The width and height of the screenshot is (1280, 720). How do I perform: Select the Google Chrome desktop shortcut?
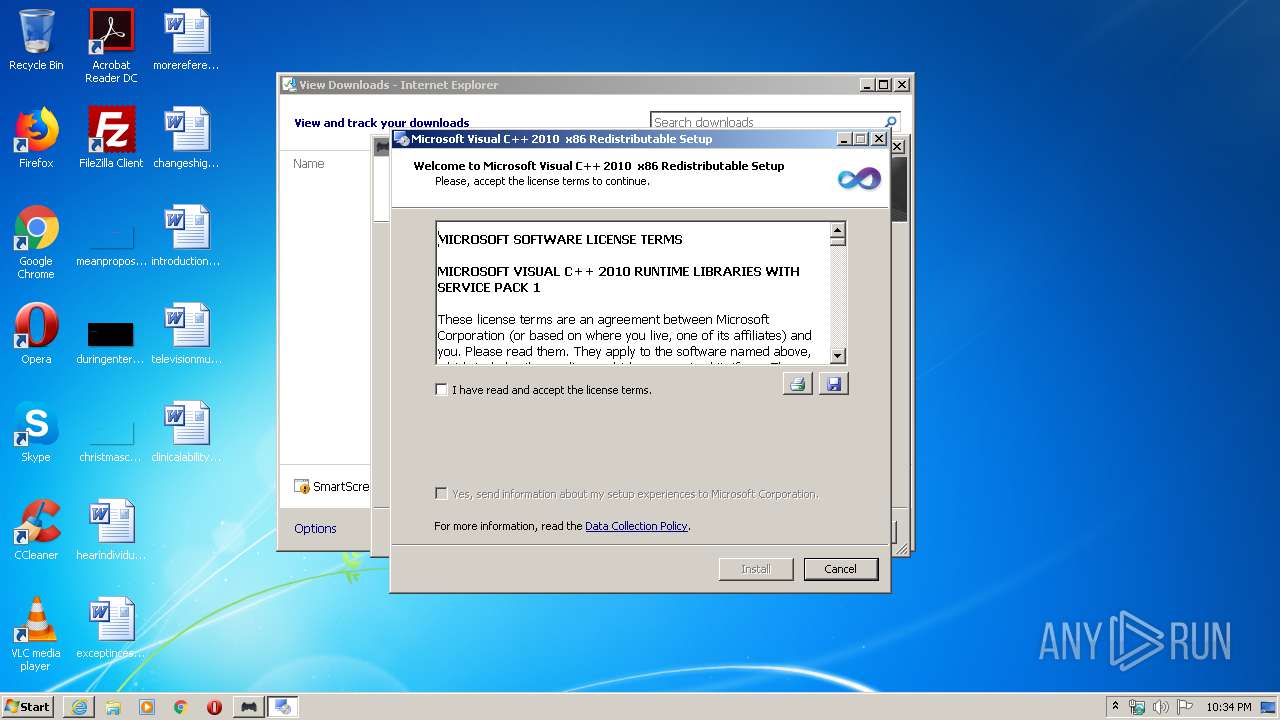[x=36, y=242]
